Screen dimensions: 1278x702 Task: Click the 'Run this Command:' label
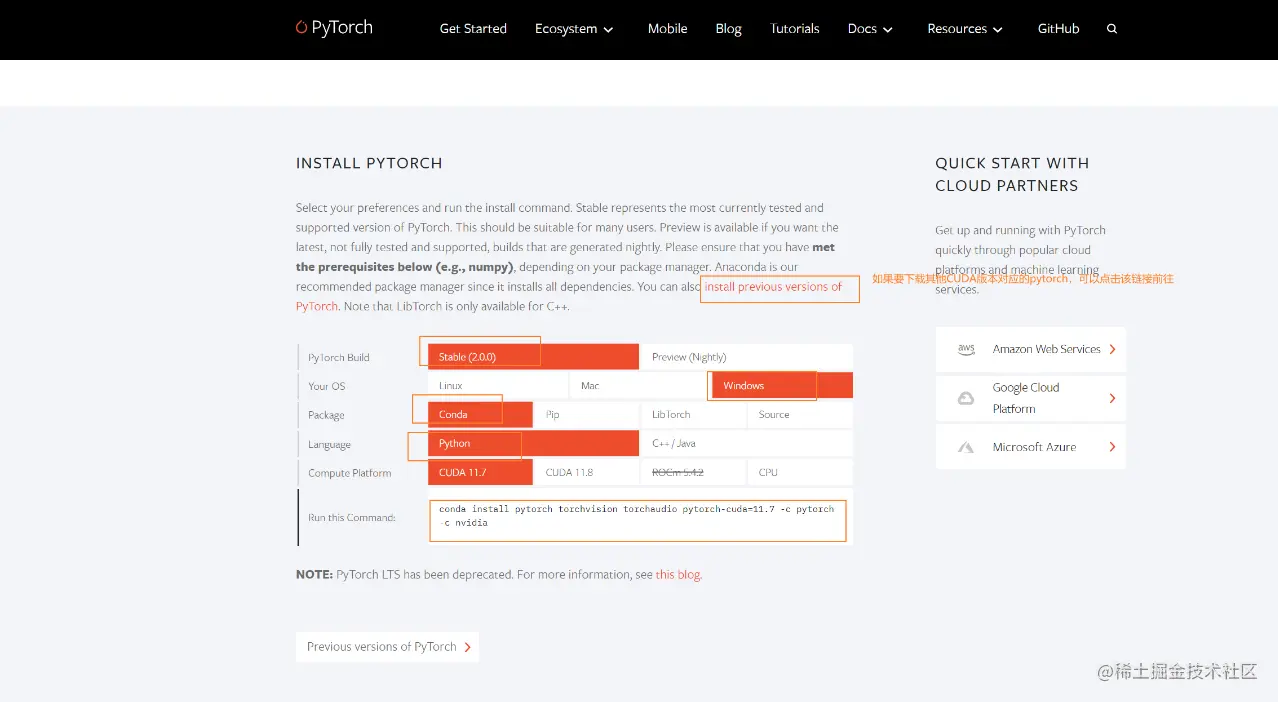click(x=352, y=518)
